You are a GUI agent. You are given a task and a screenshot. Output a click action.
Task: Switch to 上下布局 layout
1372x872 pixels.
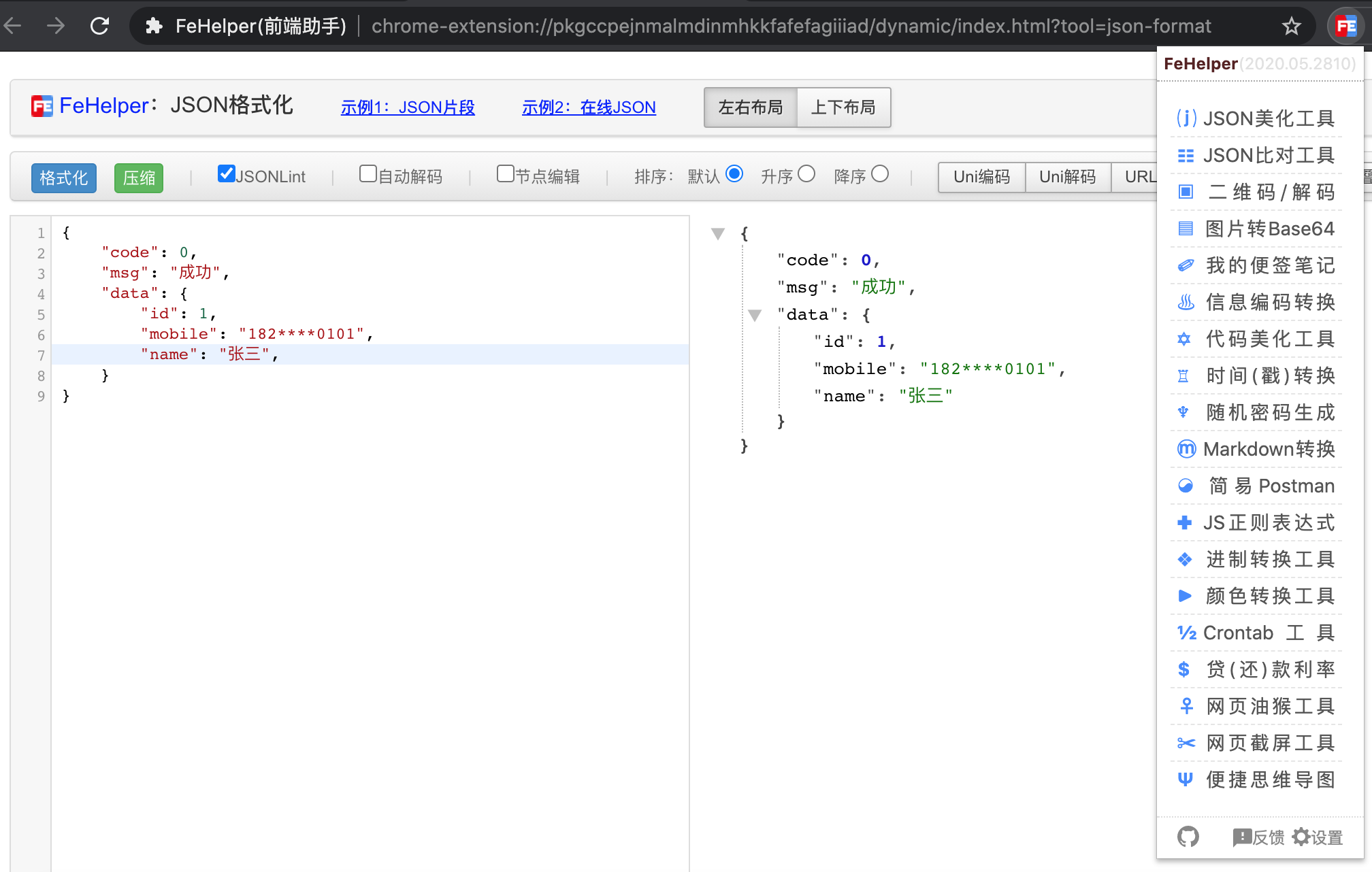(843, 107)
